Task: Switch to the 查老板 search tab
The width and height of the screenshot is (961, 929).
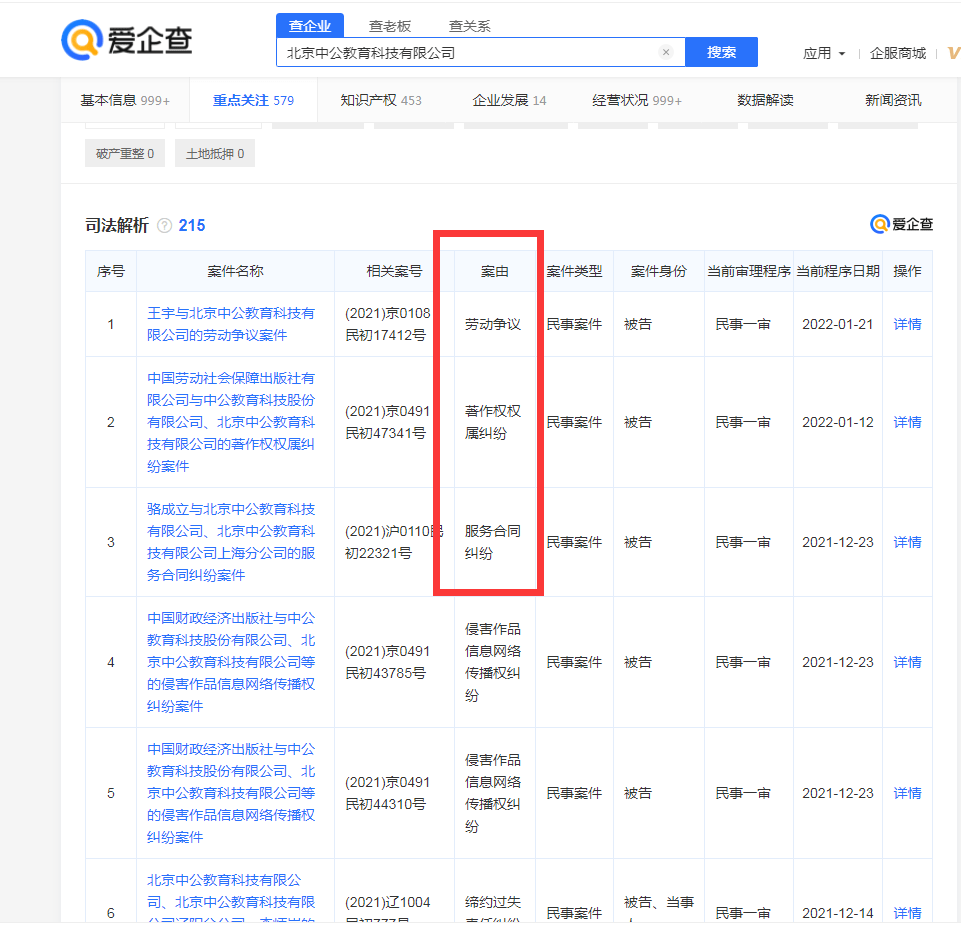Action: point(390,26)
